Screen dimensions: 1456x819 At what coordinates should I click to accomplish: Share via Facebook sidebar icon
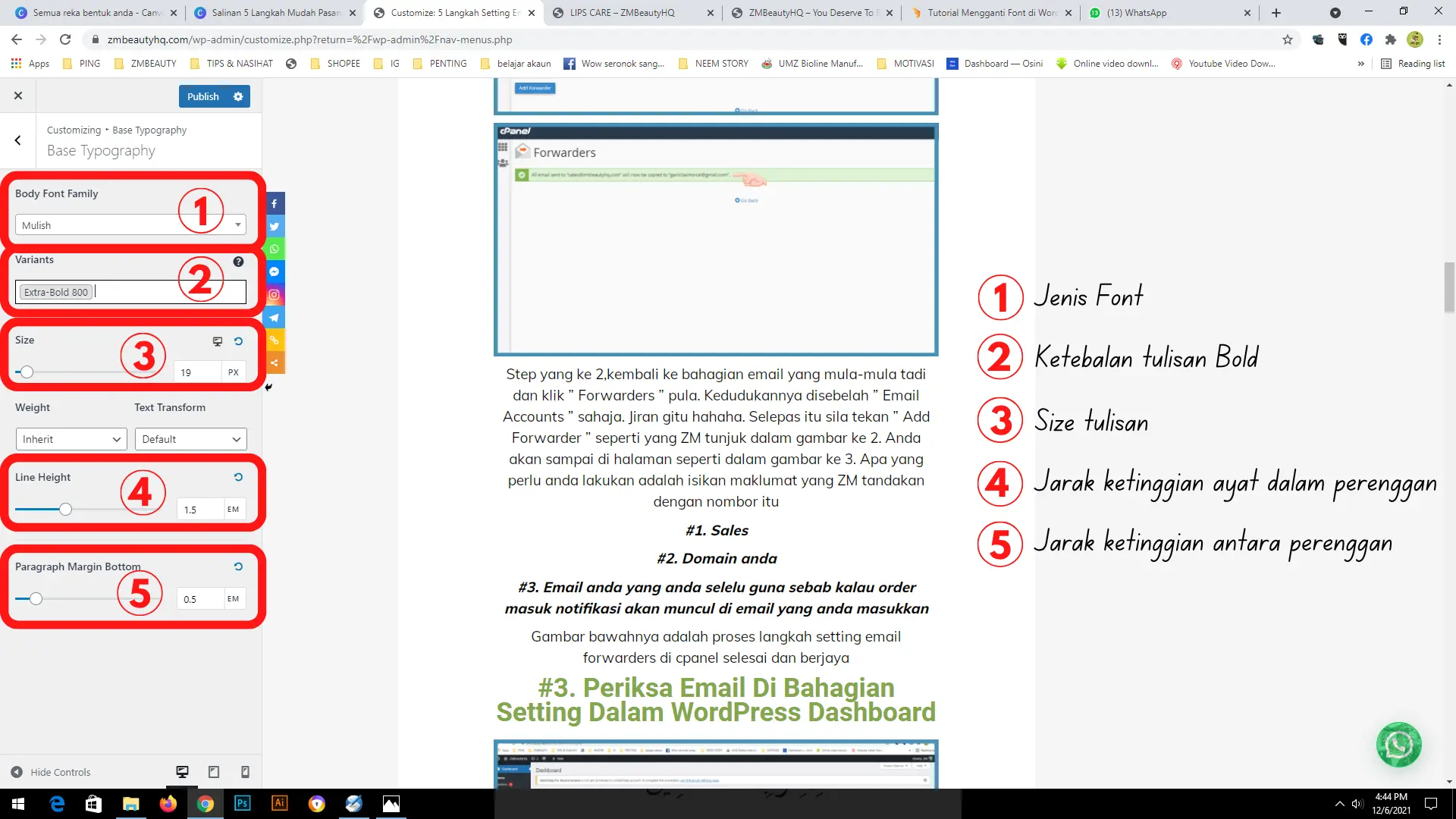pyautogui.click(x=275, y=203)
